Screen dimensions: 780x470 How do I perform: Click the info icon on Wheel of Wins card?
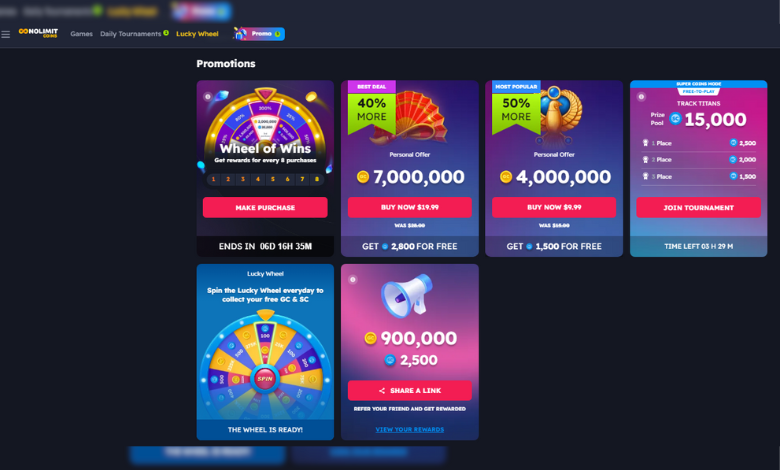(207, 96)
